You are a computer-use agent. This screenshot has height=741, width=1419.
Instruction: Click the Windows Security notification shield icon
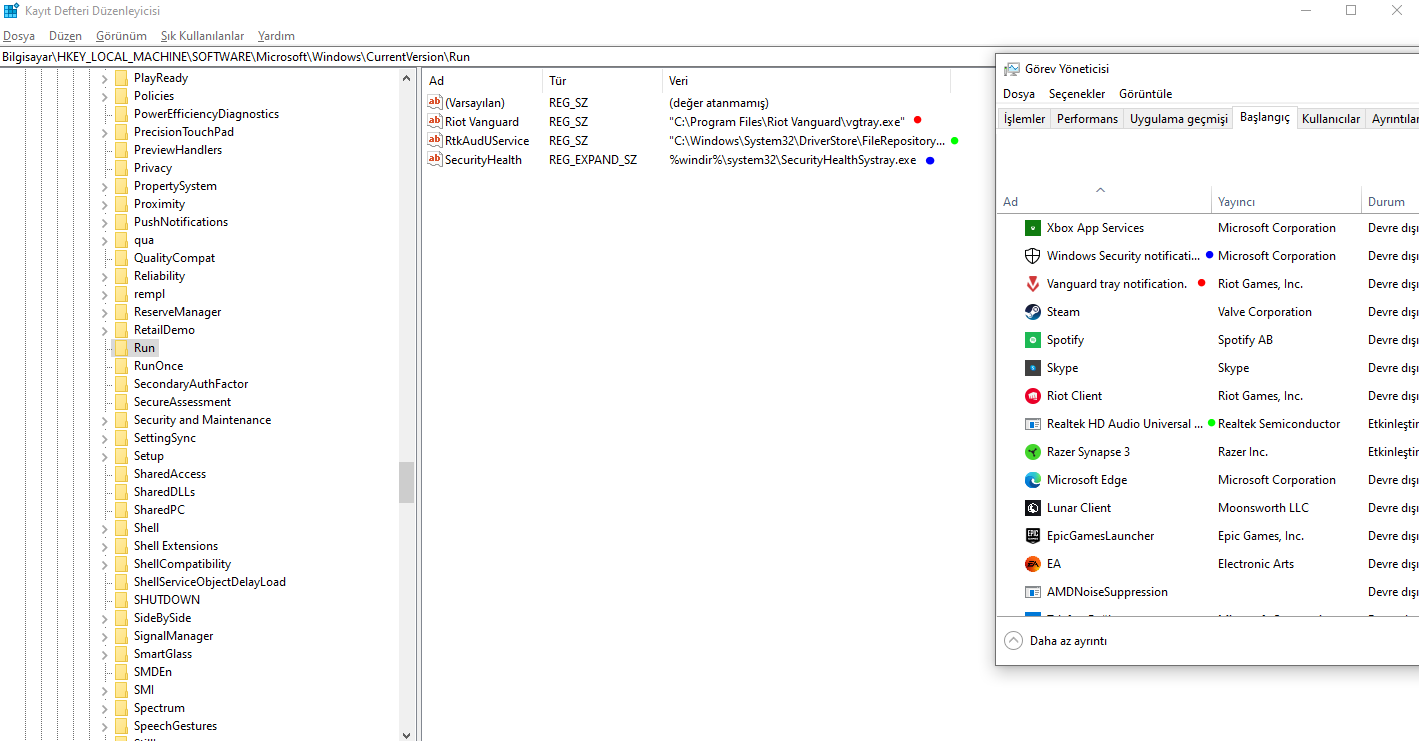[x=1033, y=256]
